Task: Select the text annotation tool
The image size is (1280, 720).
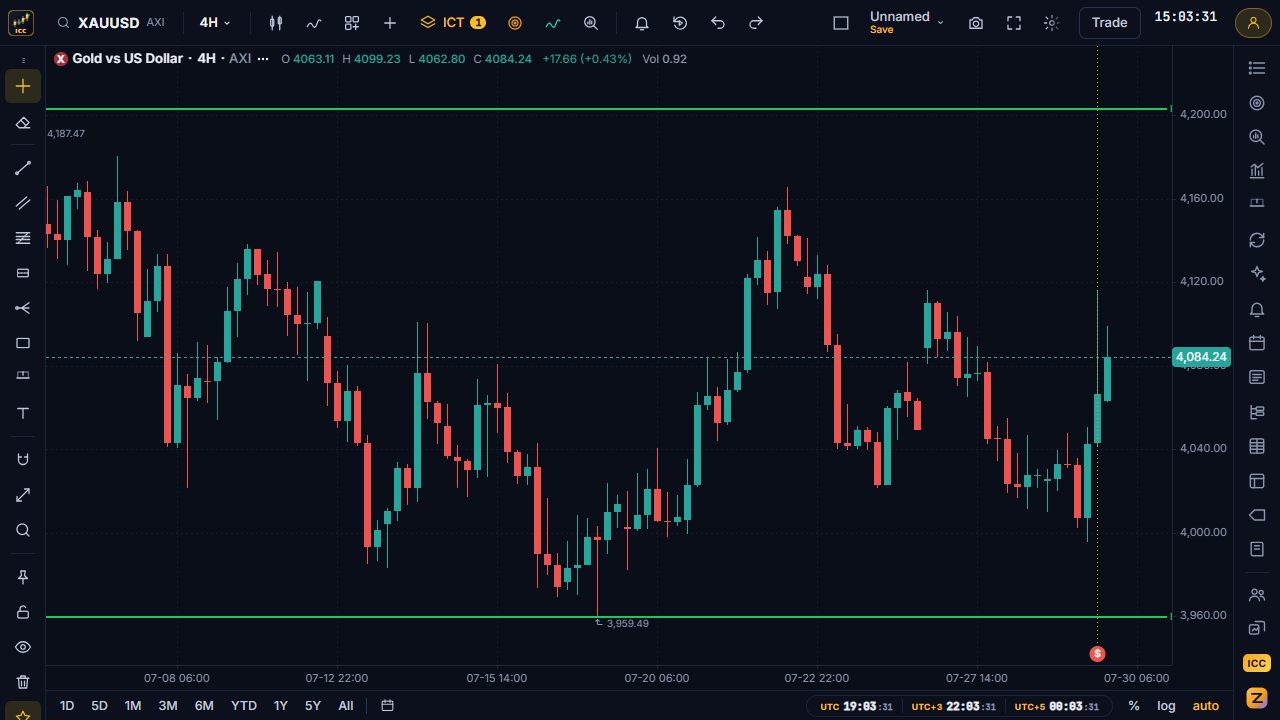Action: point(23,413)
